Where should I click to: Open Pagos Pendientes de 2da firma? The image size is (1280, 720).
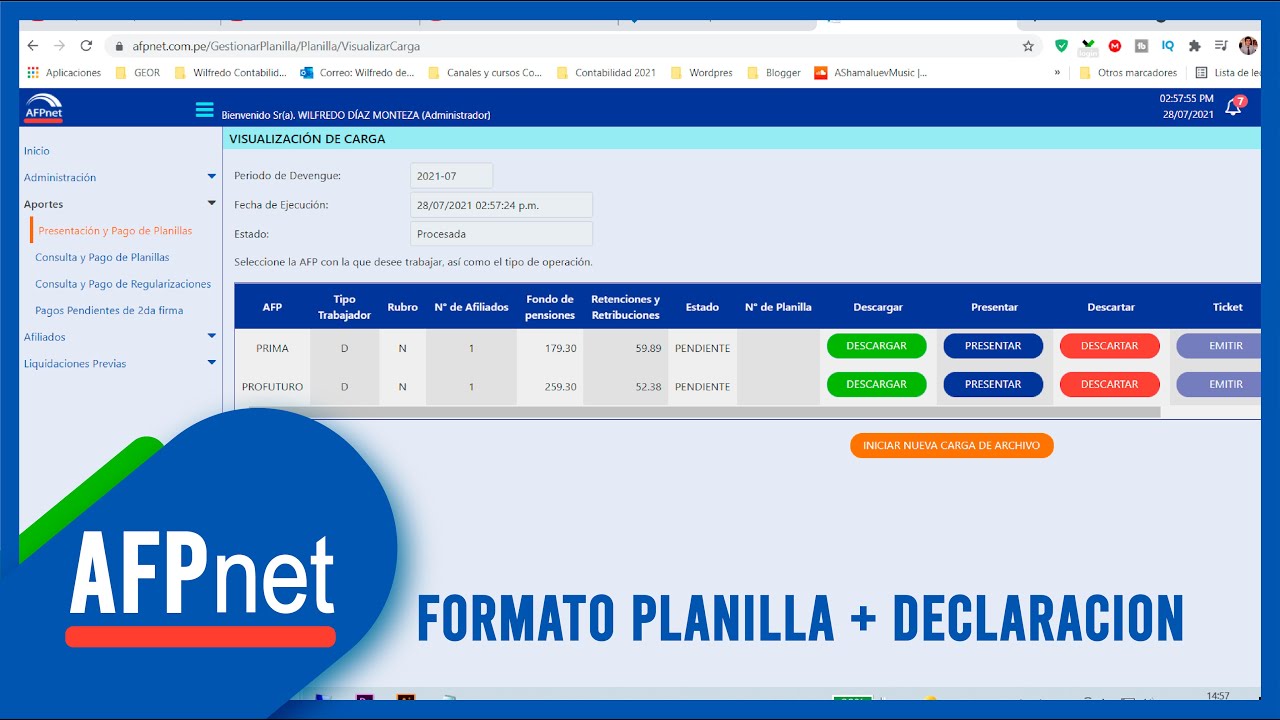[x=109, y=311]
